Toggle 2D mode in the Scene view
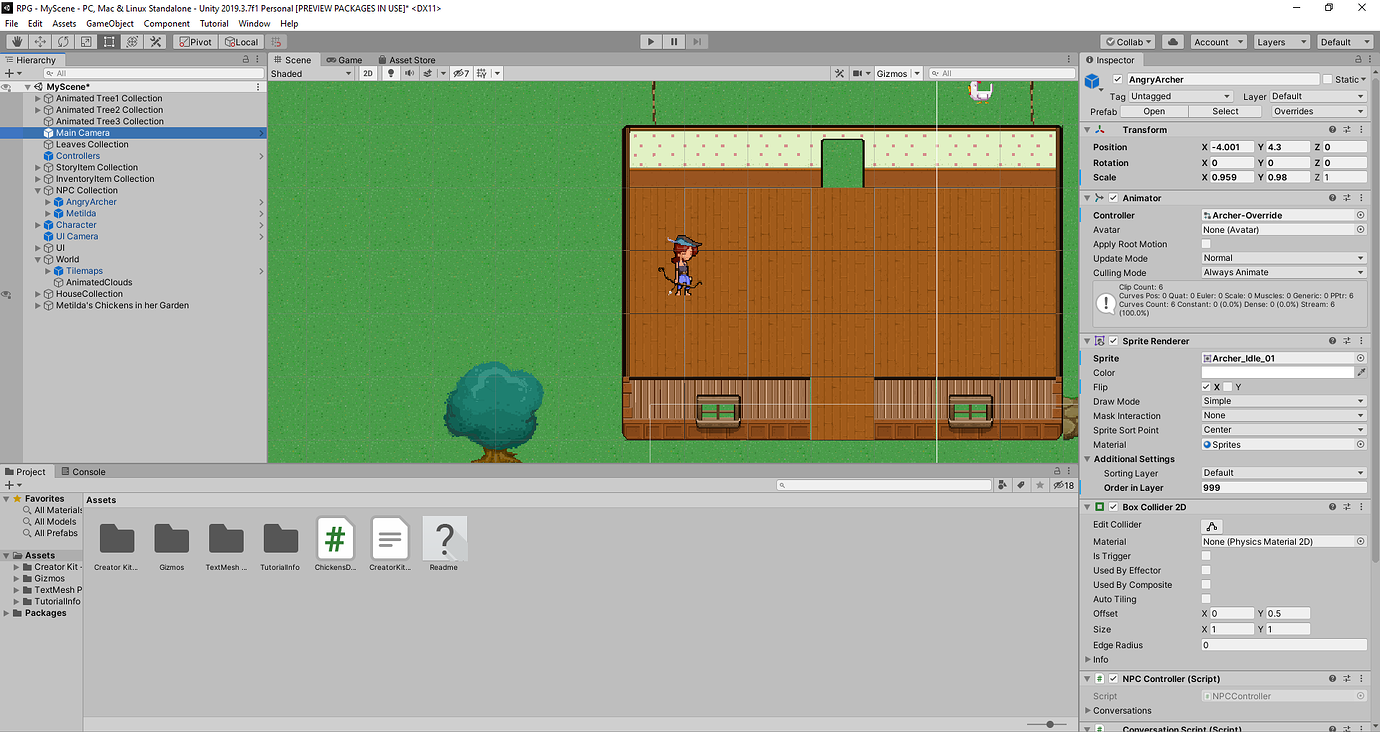1380x732 pixels. point(368,72)
